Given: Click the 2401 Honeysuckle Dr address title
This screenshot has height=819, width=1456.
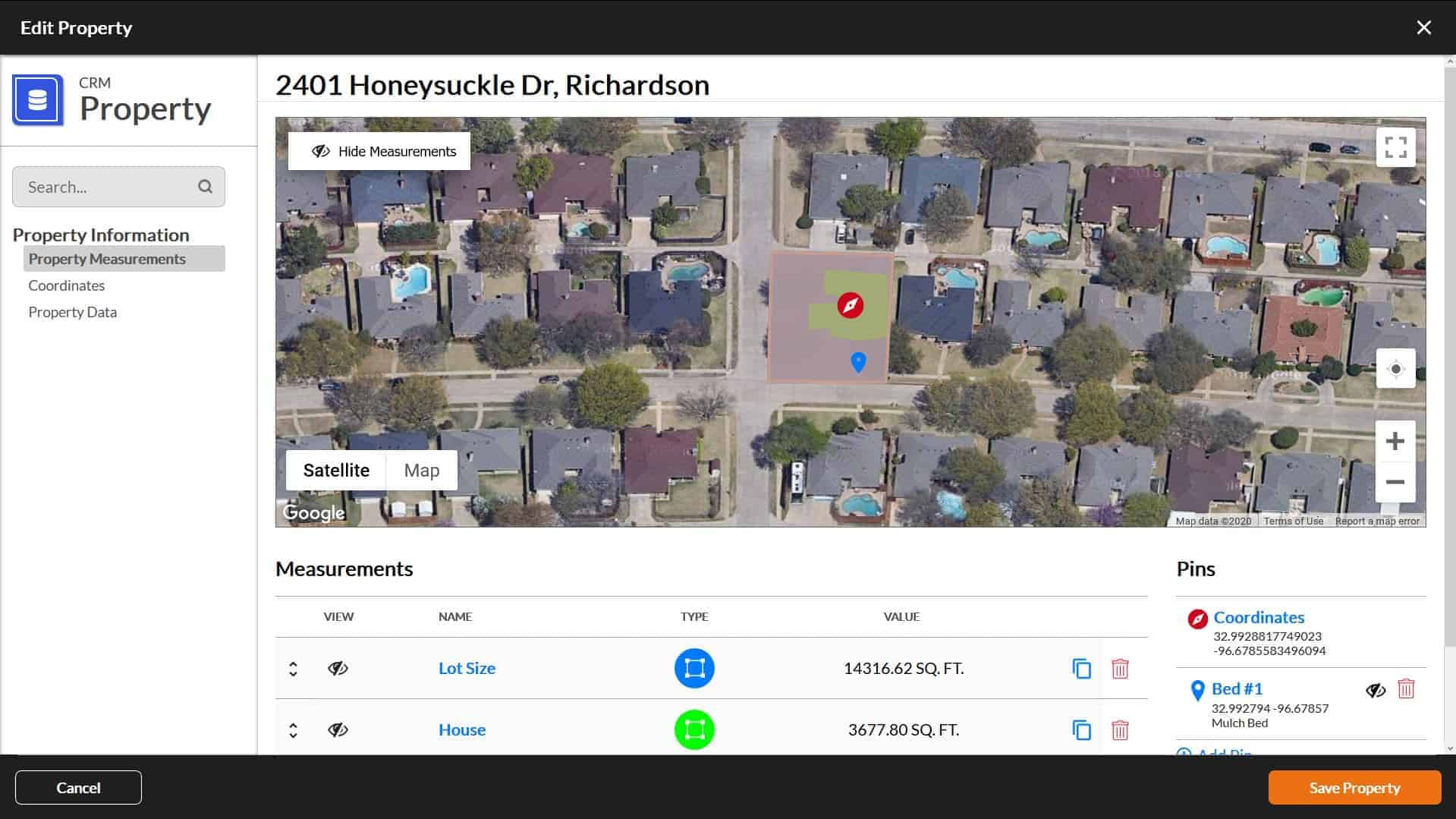Looking at the screenshot, I should click(492, 84).
